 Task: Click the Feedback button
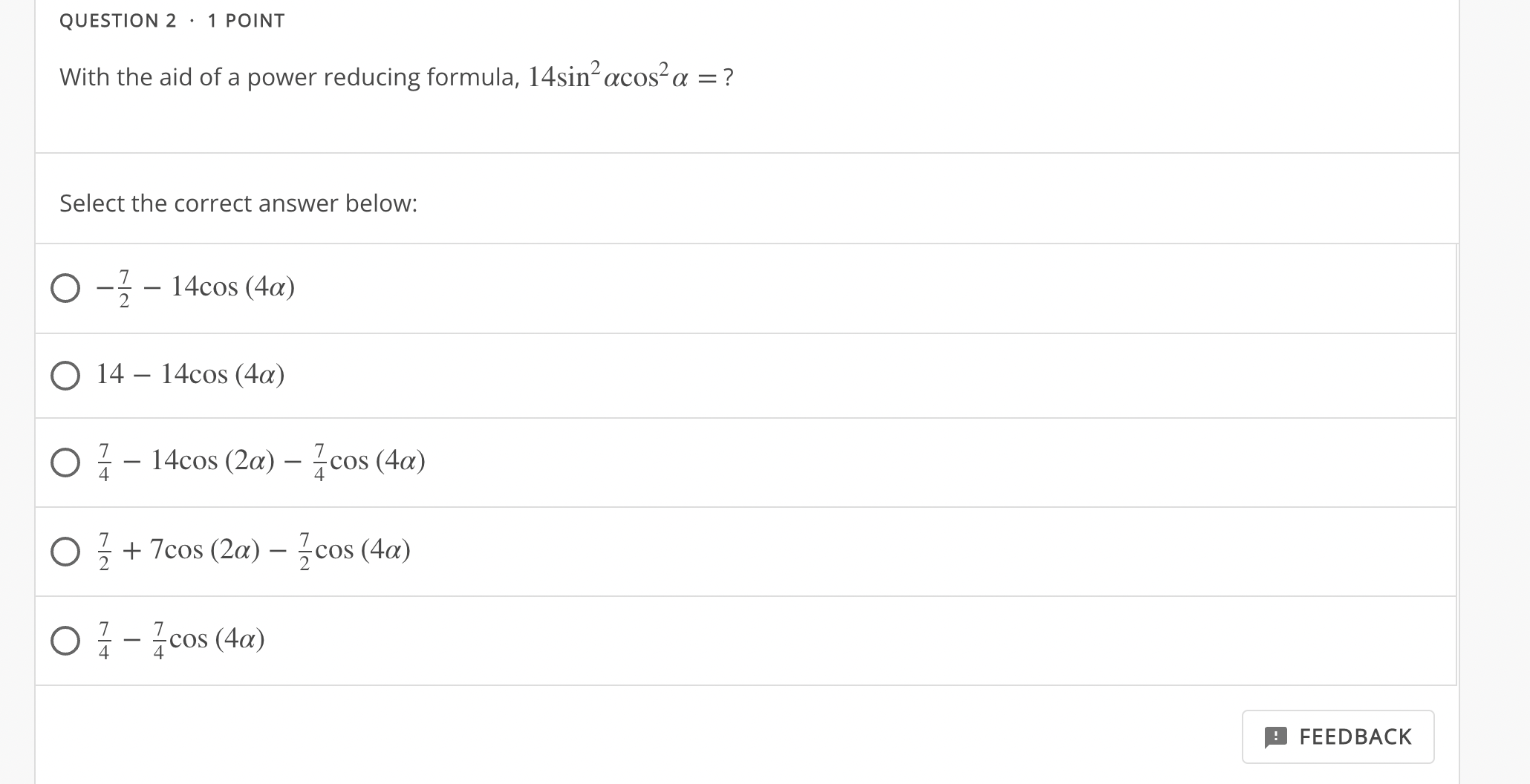click(x=1338, y=736)
